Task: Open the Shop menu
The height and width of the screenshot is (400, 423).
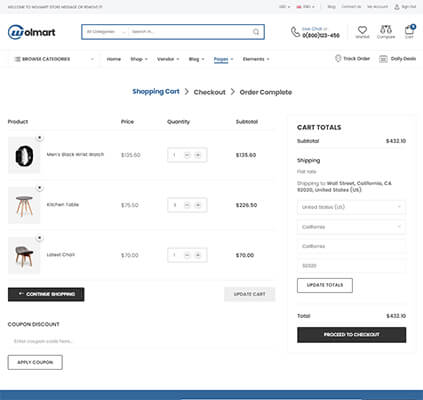Action: (x=139, y=59)
